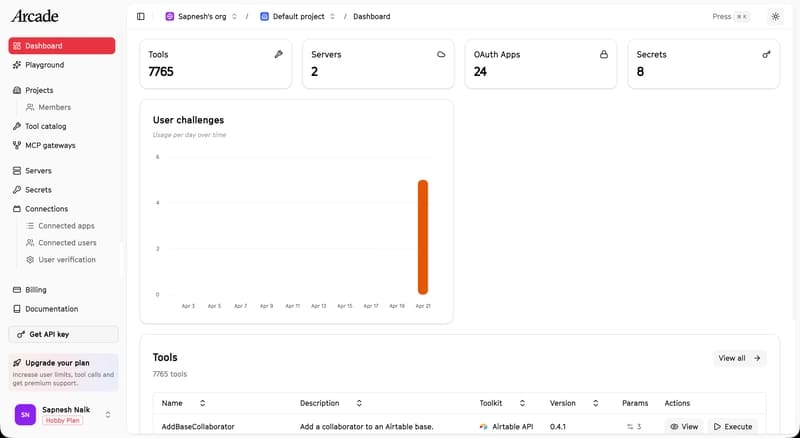
Task: Click the cloud icon in Servers card
Action: 441,55
